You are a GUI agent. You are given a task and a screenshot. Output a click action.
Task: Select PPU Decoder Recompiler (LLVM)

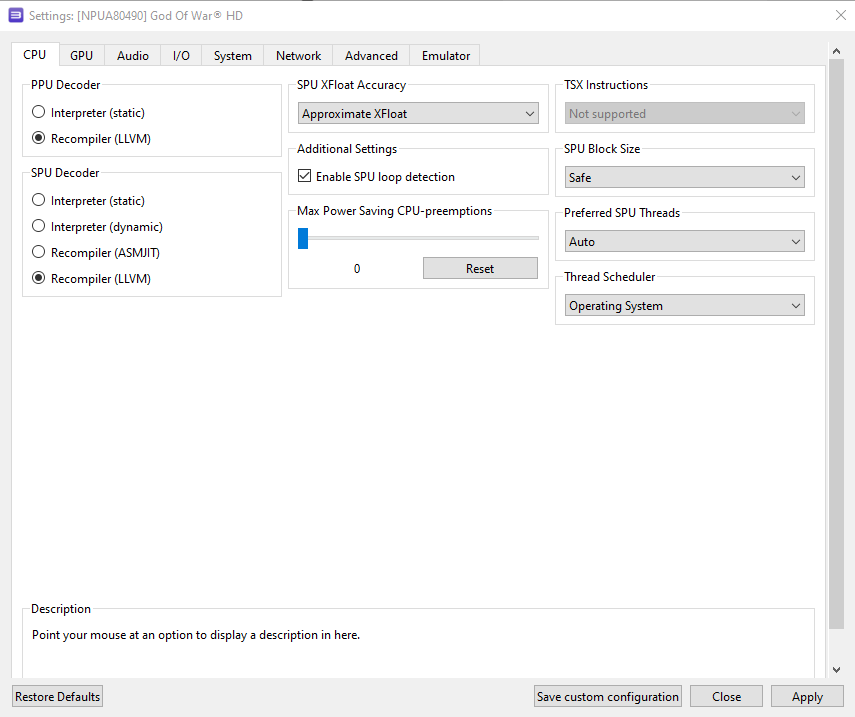coord(39,138)
